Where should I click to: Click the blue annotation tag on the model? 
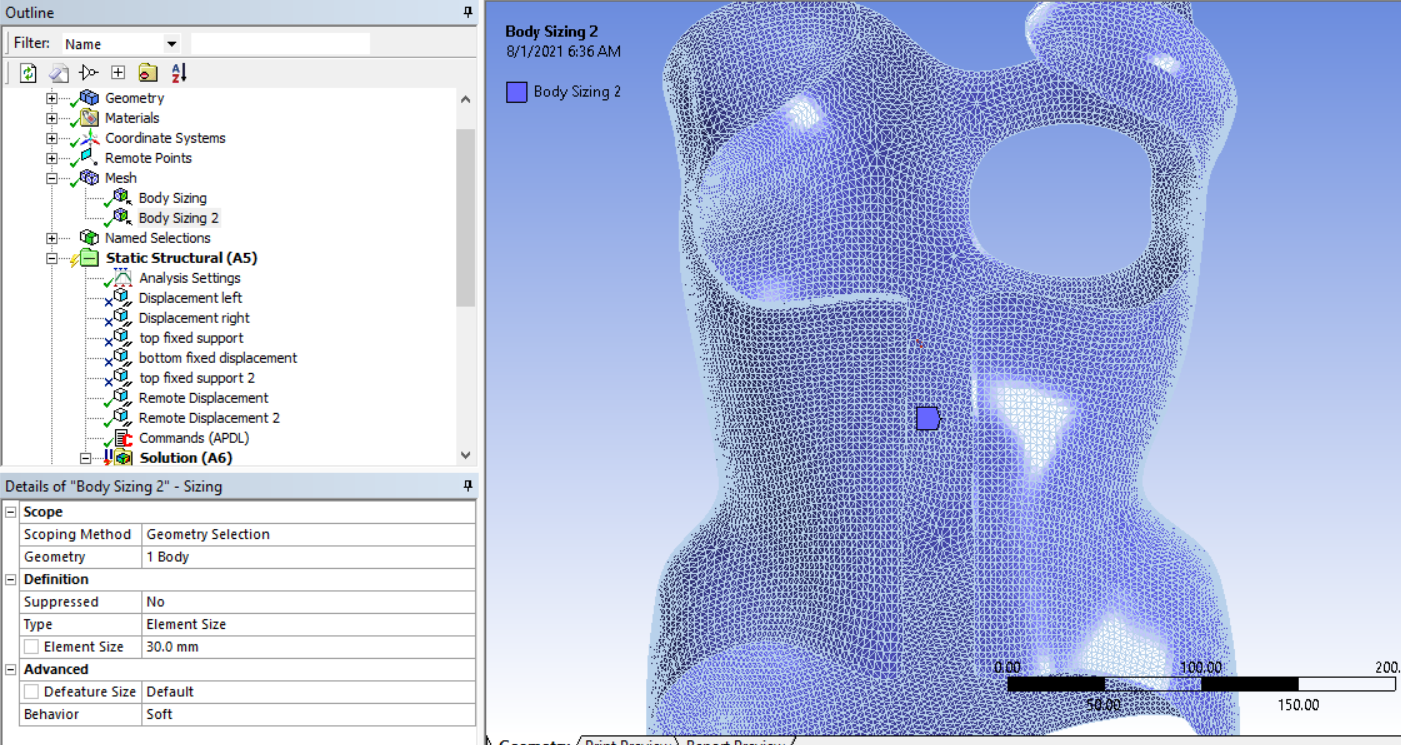click(x=928, y=418)
